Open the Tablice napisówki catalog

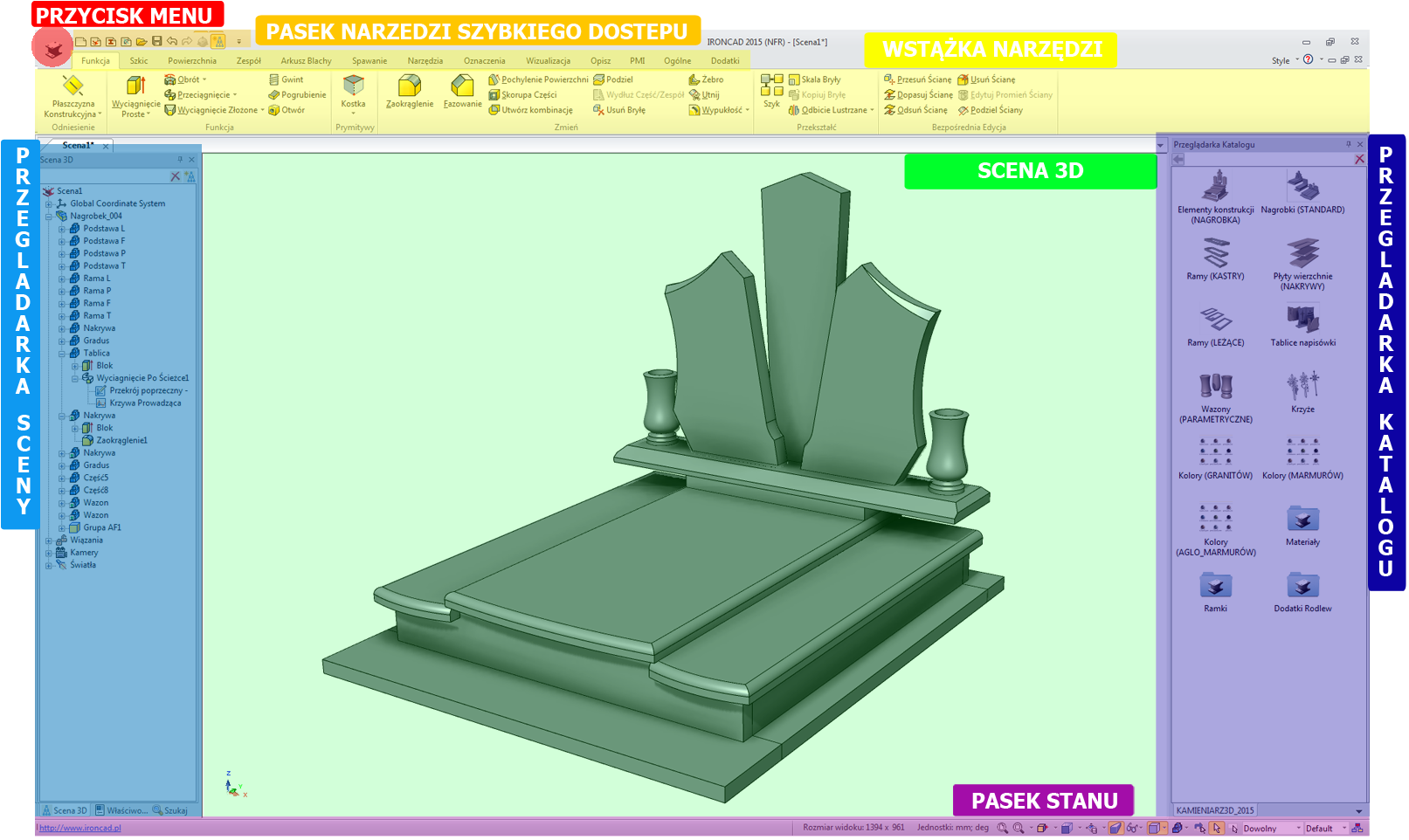tap(1302, 324)
